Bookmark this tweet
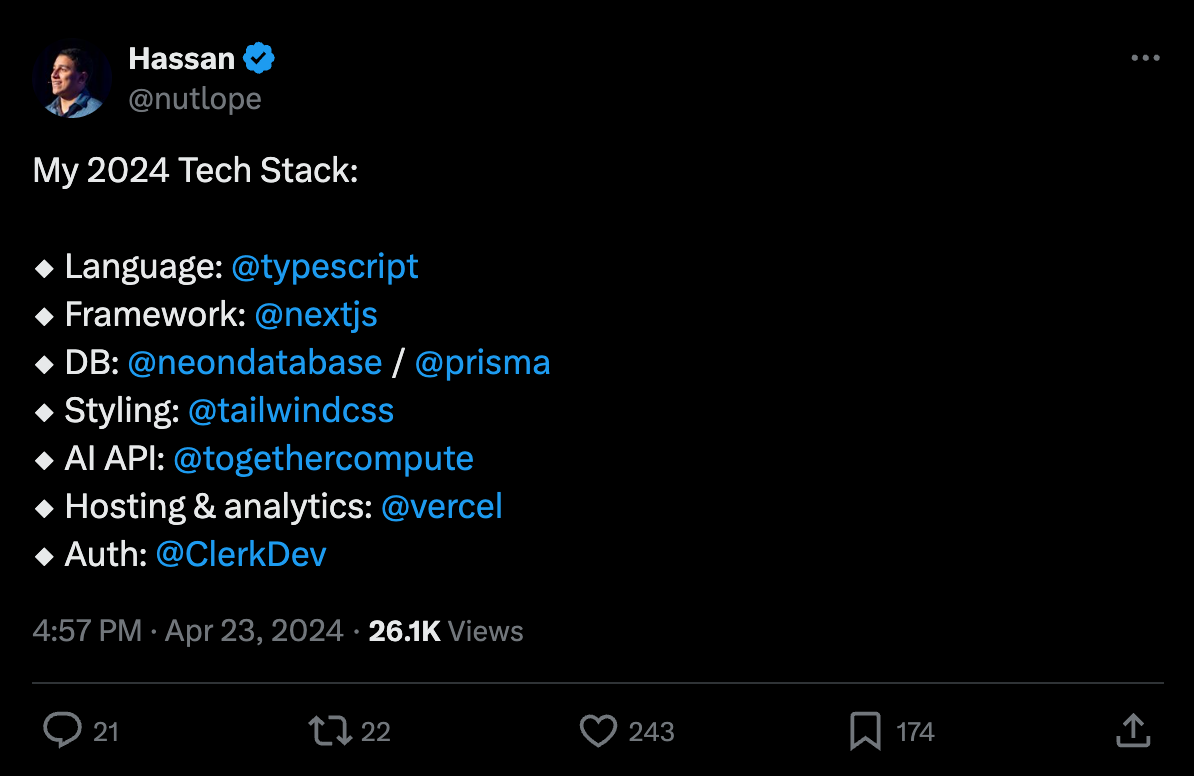Viewport: 1194px width, 776px height. (865, 731)
